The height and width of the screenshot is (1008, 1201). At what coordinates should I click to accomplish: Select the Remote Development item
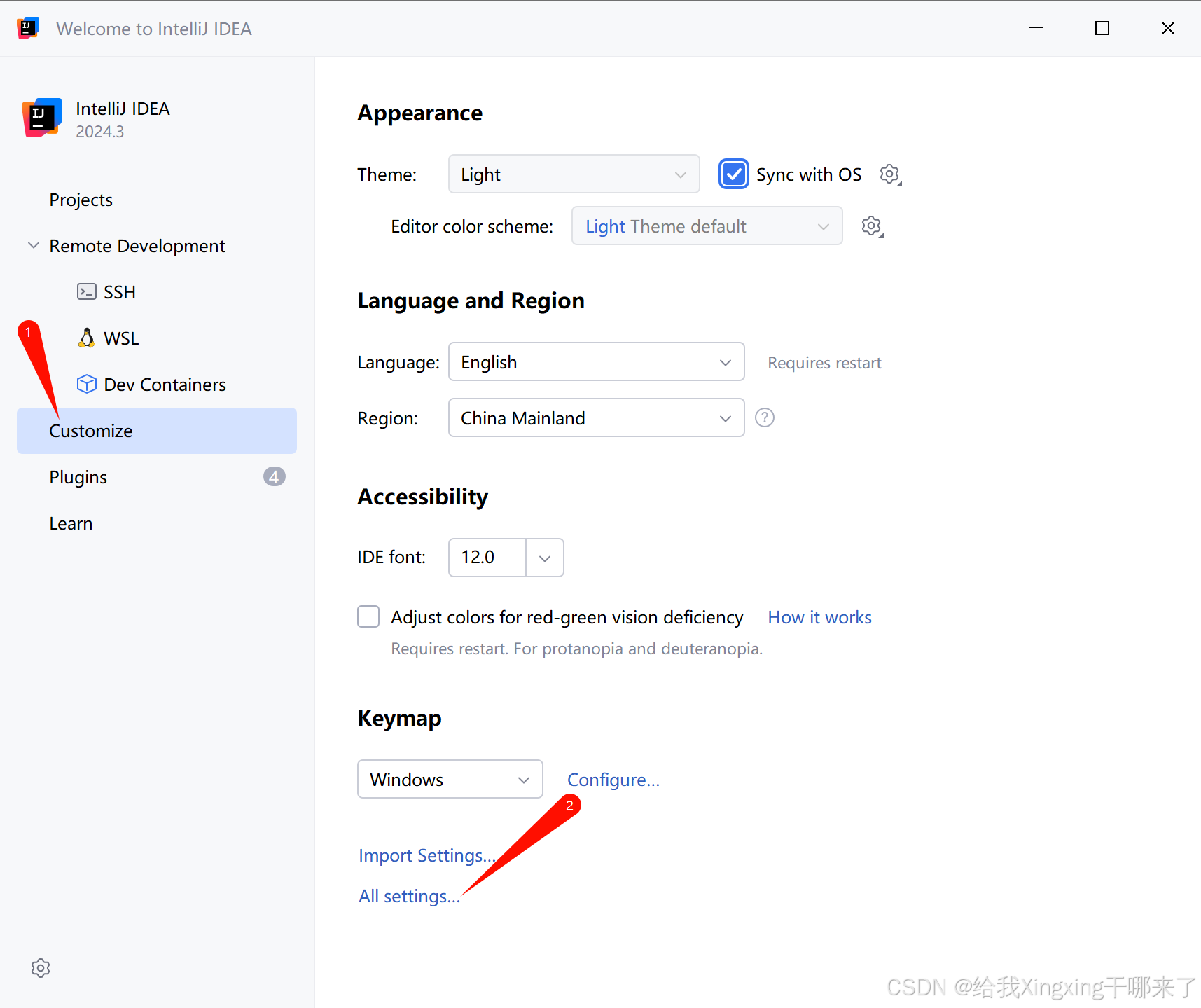coord(157,246)
